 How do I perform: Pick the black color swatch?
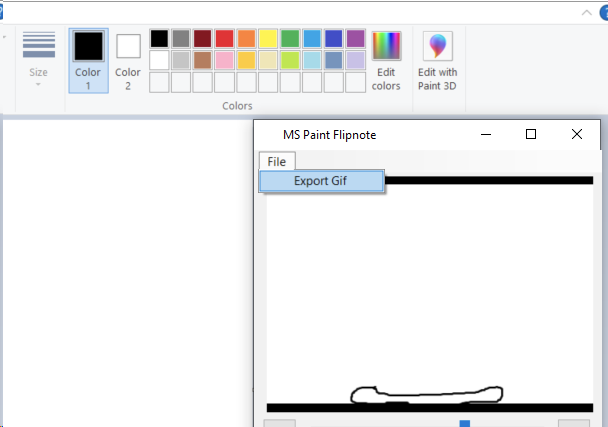159,38
